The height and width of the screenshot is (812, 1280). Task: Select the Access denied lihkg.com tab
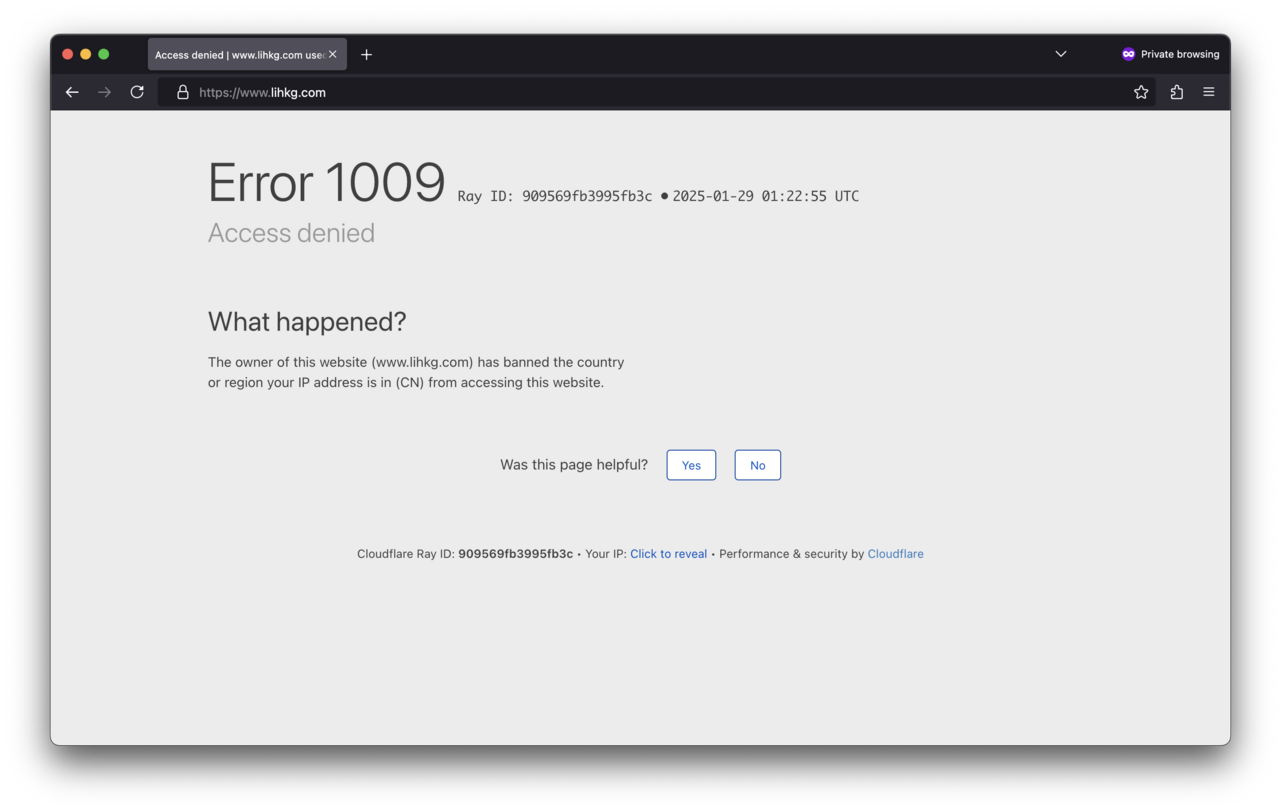tap(247, 54)
